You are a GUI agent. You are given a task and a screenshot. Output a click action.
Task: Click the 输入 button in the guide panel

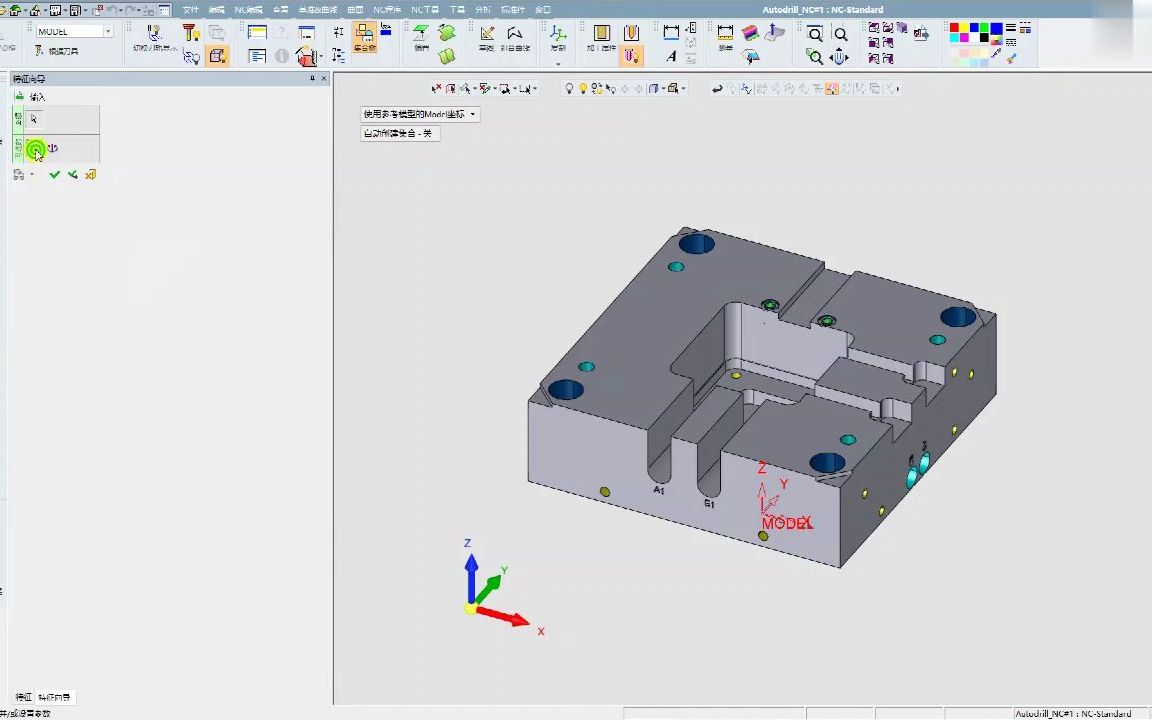[x=37, y=97]
